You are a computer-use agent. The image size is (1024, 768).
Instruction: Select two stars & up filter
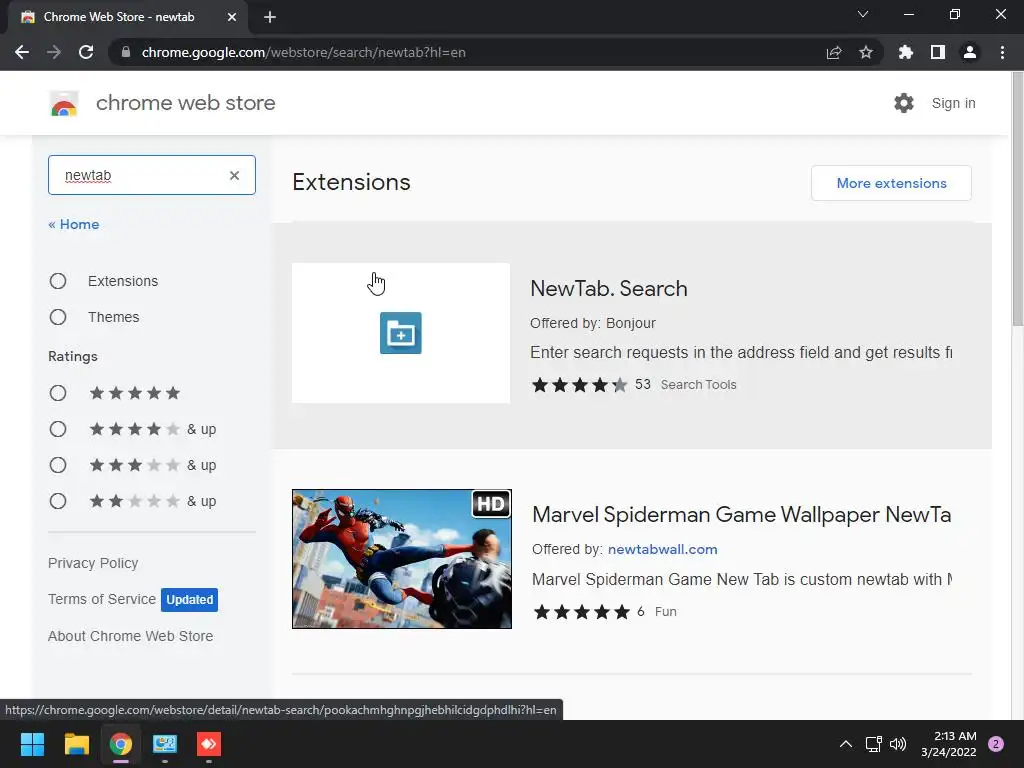click(58, 501)
